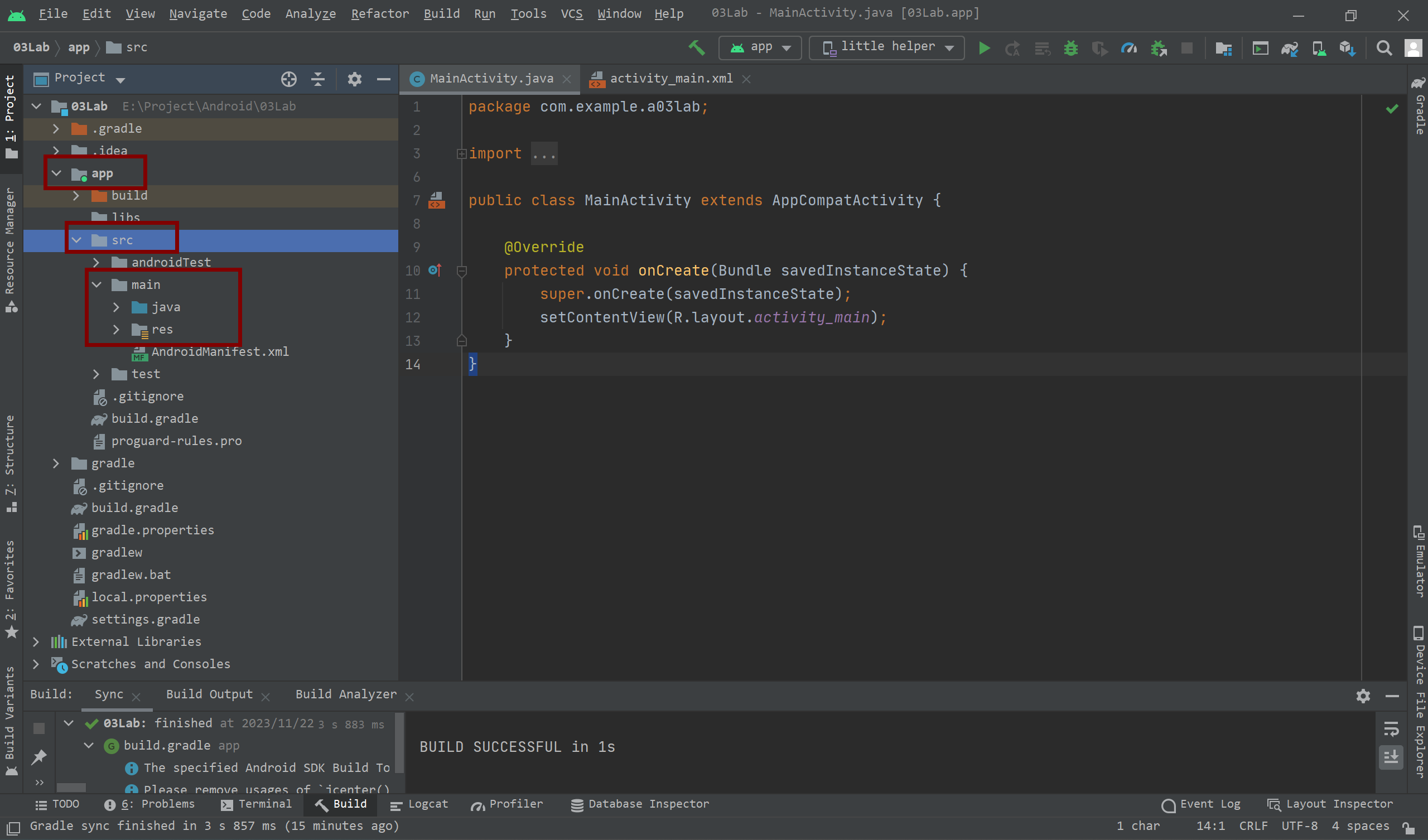Open the Profiler tool button
This screenshot has height=840, width=1428.
point(506,804)
